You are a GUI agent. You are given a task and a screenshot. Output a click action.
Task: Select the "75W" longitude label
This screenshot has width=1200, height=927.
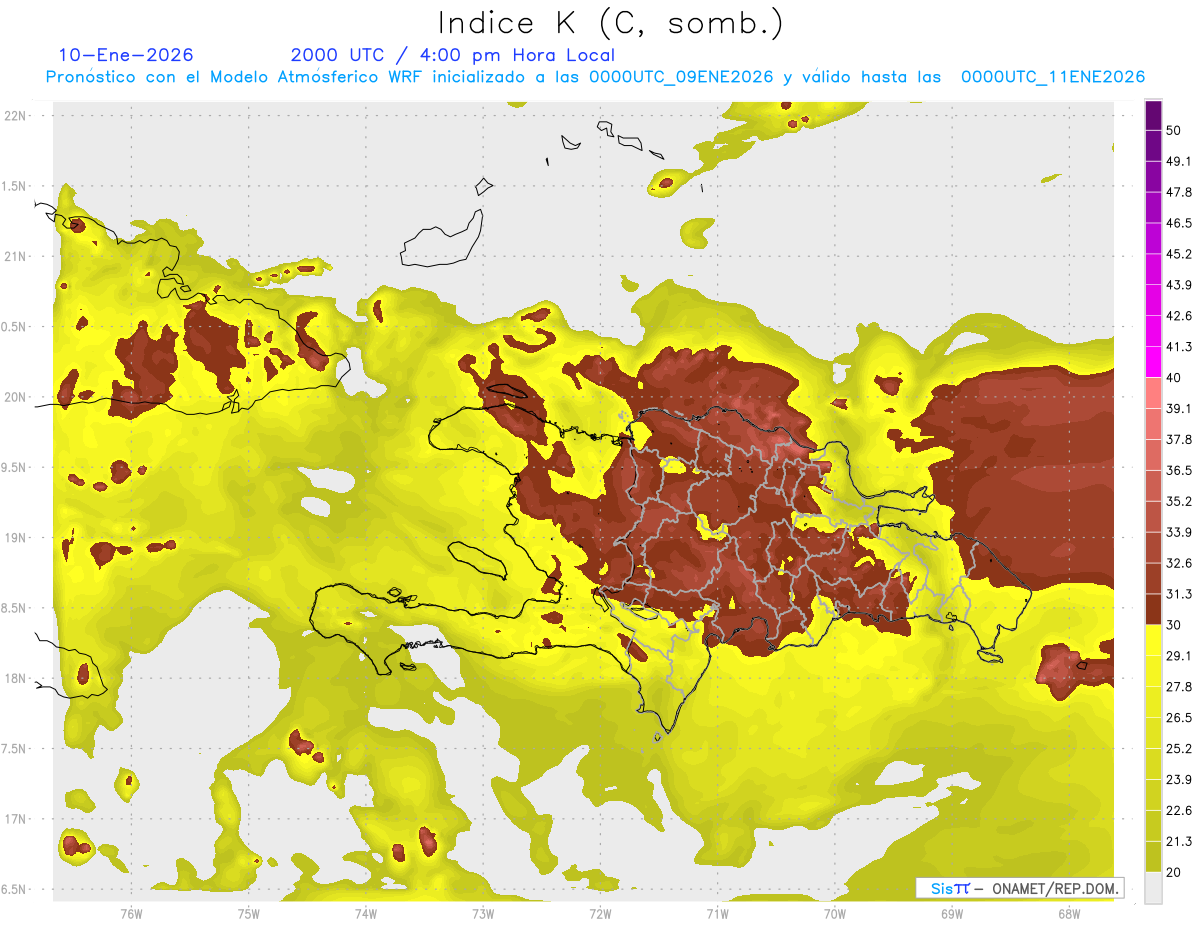(248, 913)
